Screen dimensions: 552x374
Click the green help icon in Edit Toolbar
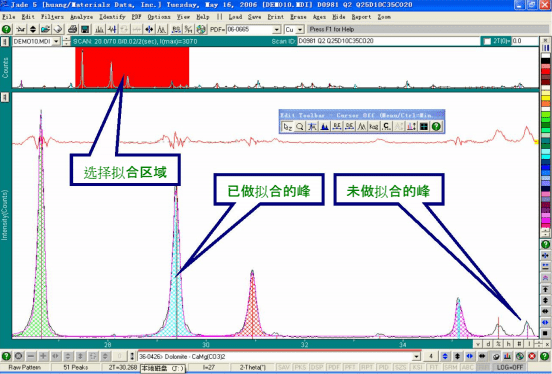point(436,126)
